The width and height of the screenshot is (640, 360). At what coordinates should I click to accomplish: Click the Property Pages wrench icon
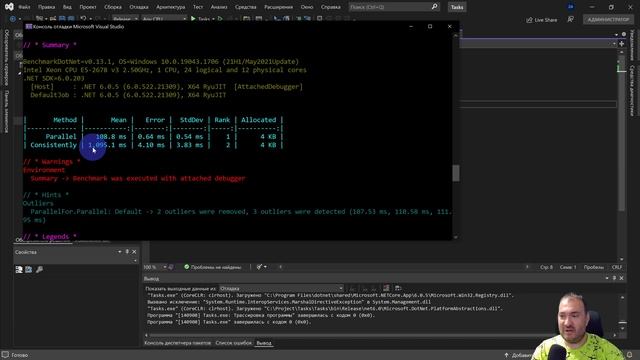tap(39, 269)
